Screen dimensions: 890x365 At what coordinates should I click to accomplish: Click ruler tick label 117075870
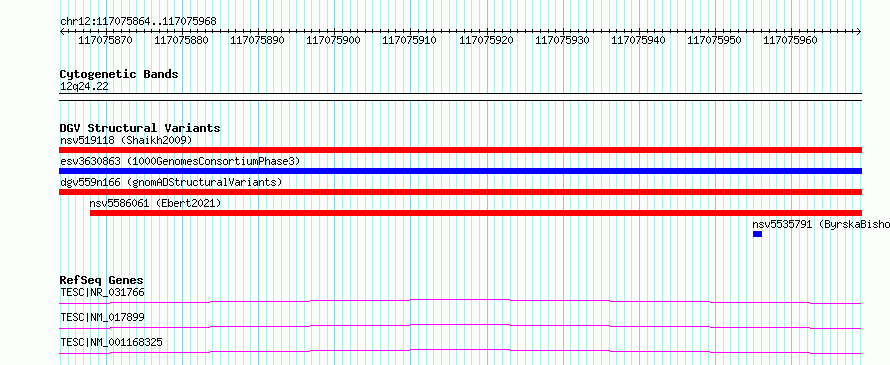(105, 40)
